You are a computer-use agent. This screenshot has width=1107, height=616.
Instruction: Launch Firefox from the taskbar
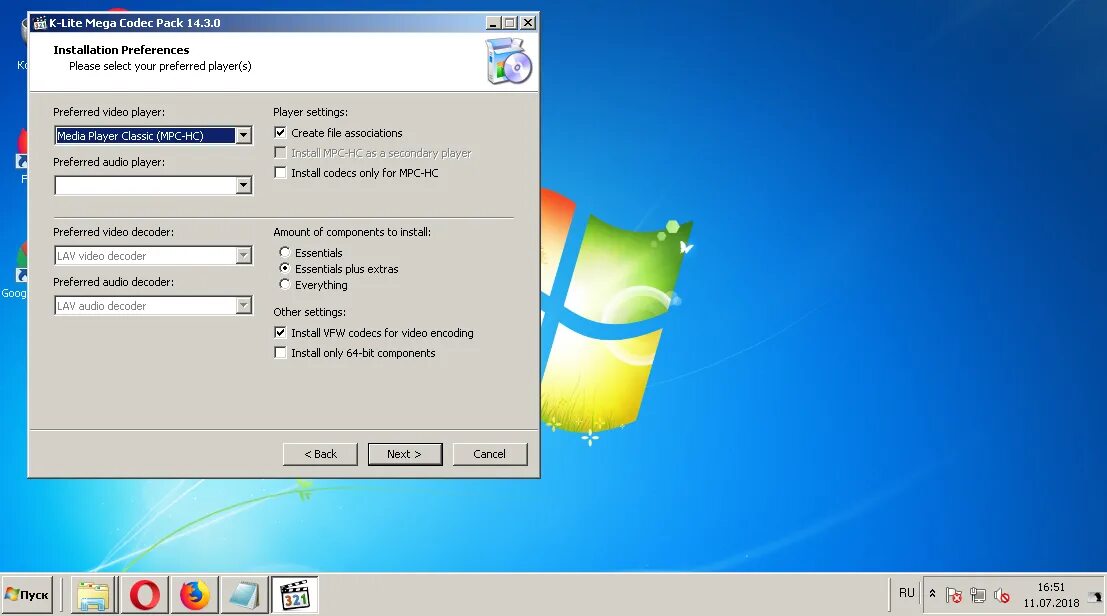pyautogui.click(x=194, y=595)
